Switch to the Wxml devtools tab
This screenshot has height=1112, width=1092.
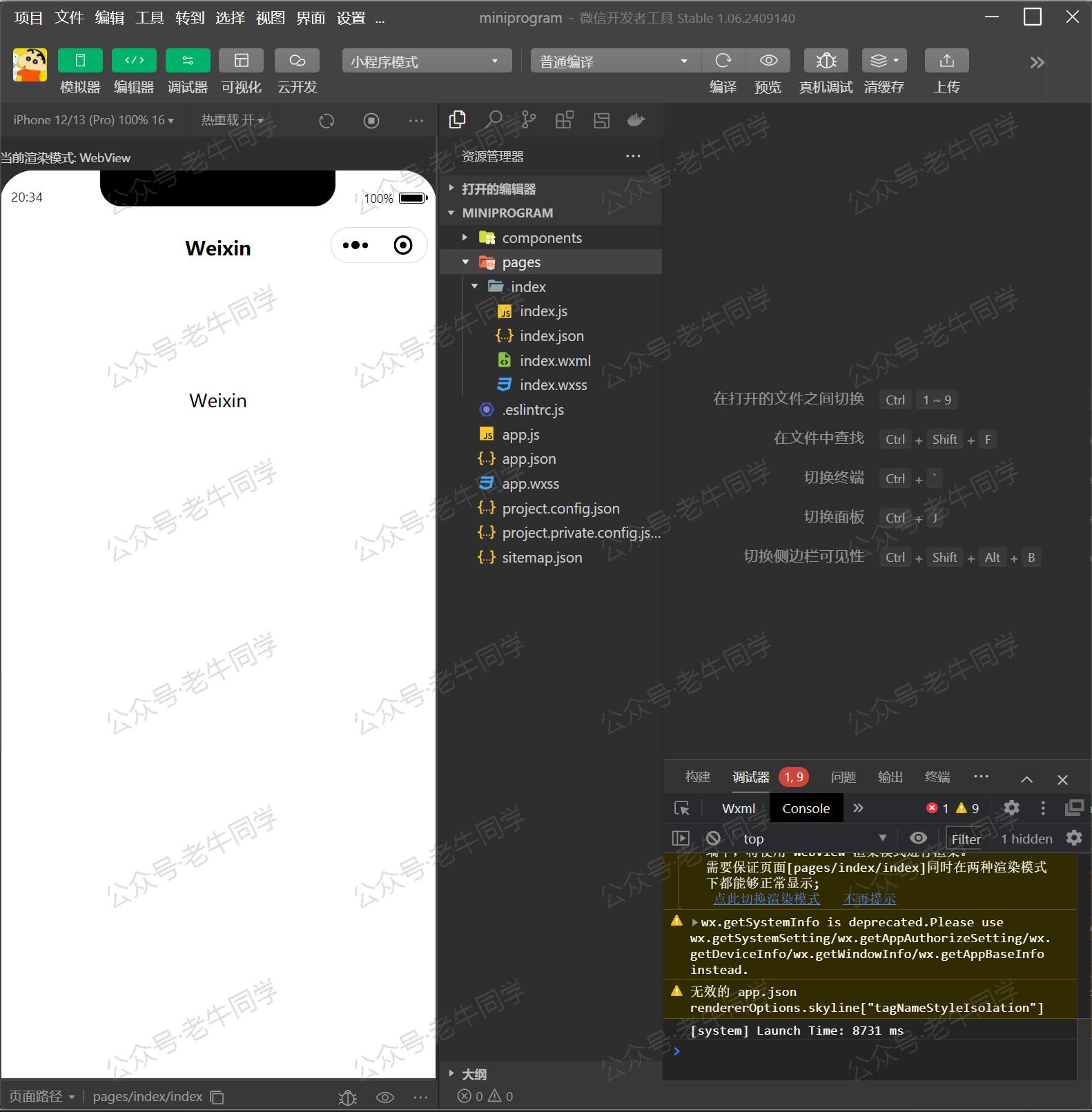click(x=739, y=808)
